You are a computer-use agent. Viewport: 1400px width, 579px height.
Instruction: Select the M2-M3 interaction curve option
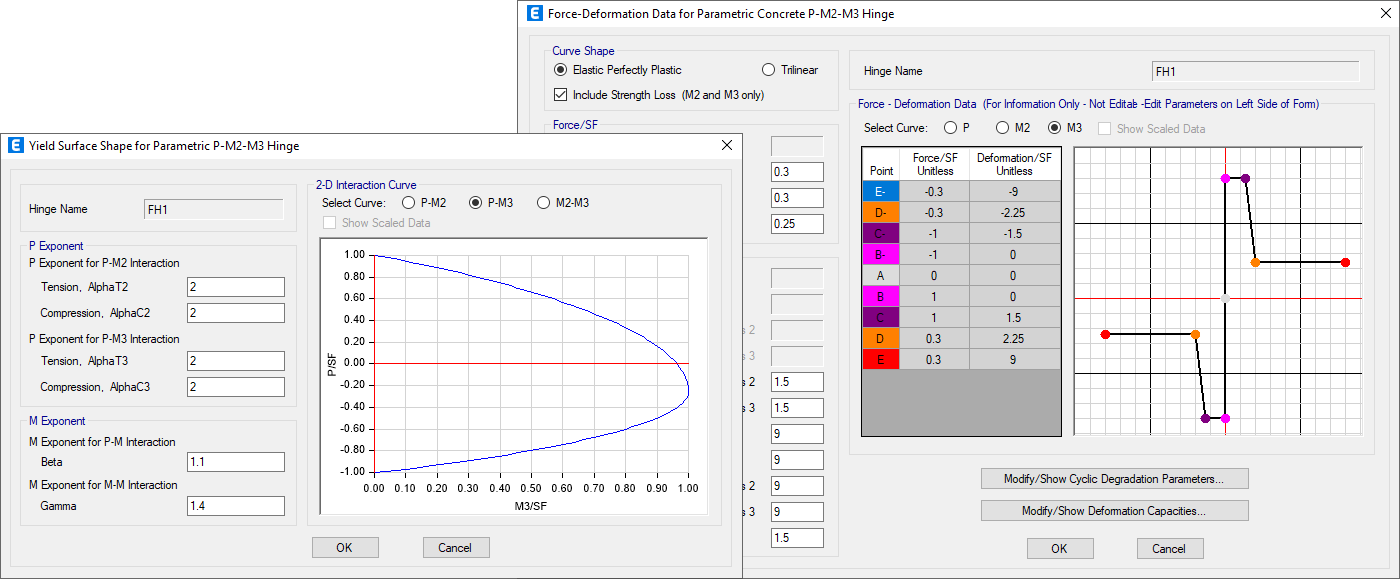pos(544,203)
